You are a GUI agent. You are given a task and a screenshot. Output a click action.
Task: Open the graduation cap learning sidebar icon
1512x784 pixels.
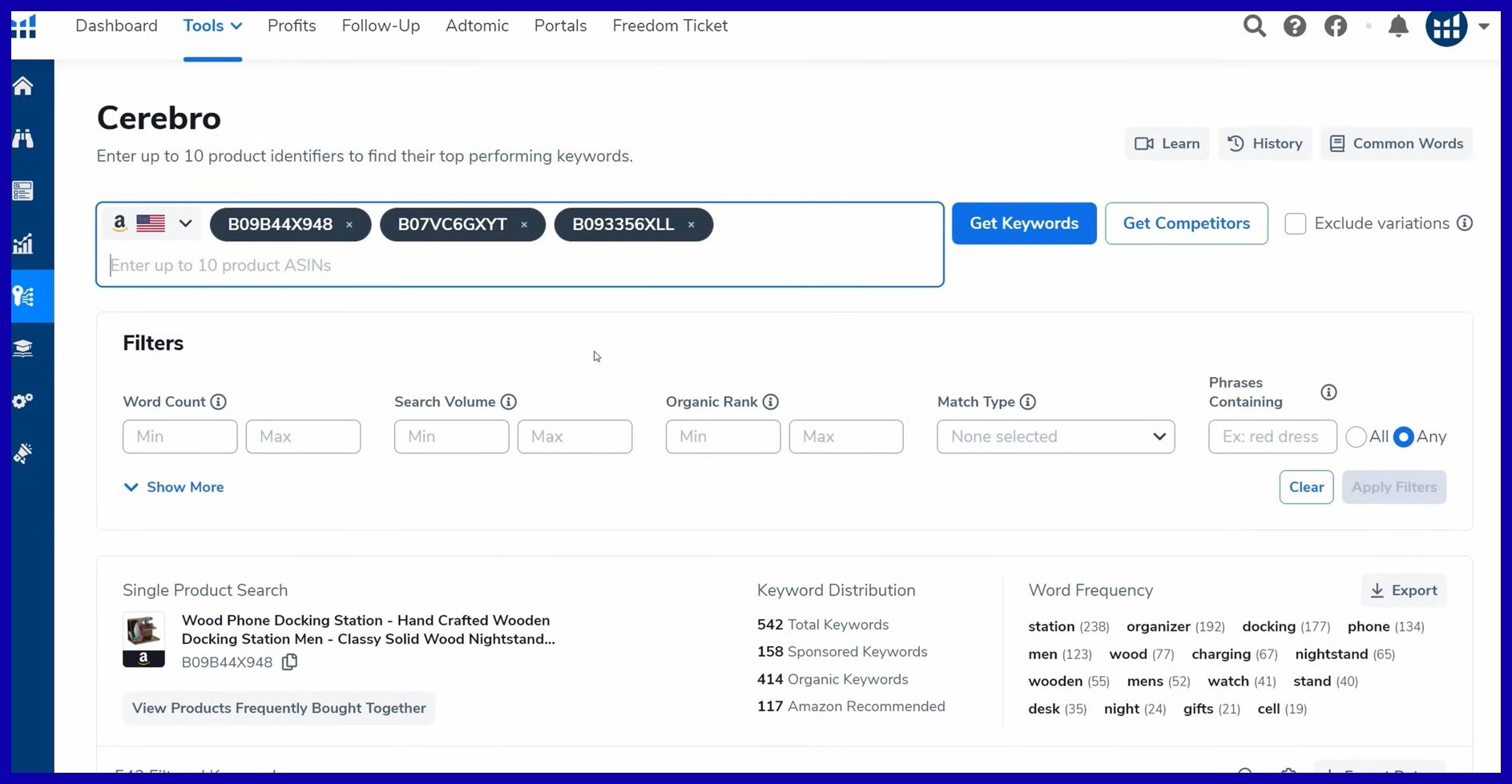pos(23,348)
